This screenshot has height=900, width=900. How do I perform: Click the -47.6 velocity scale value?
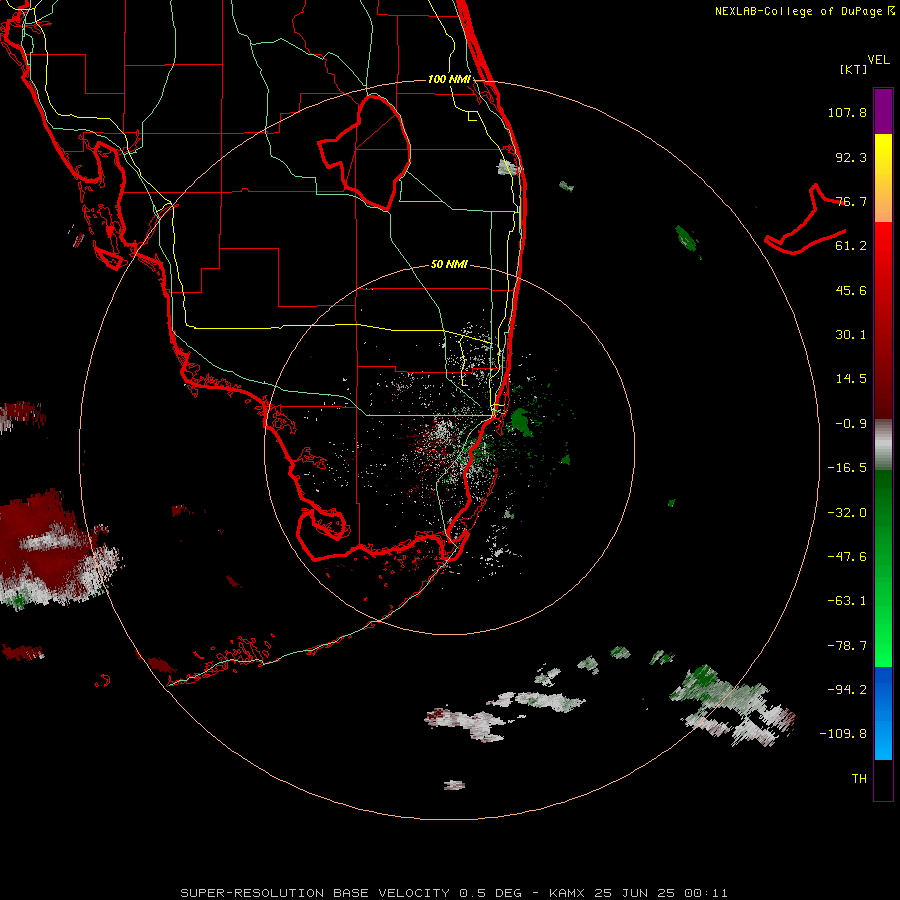coord(847,557)
